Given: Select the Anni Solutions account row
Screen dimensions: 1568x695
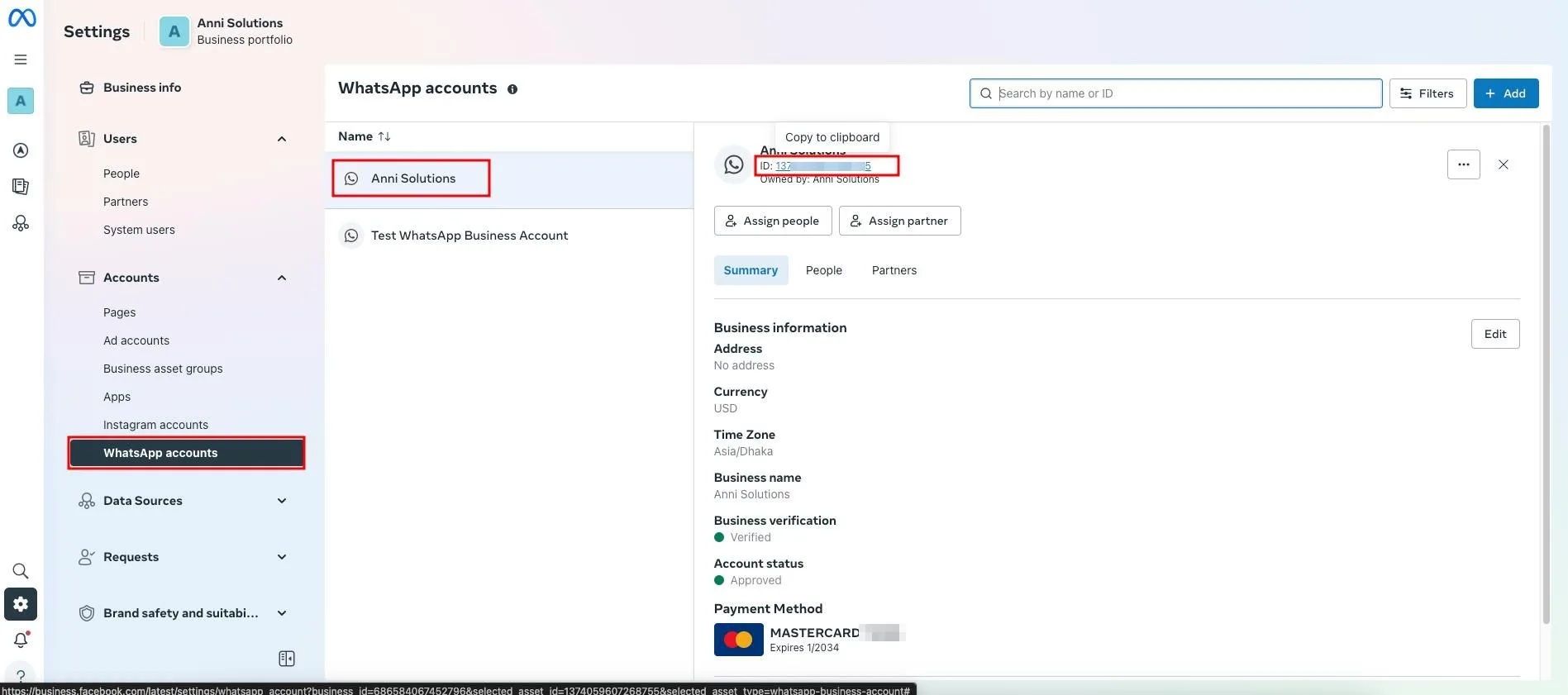Looking at the screenshot, I should pyautogui.click(x=509, y=179).
